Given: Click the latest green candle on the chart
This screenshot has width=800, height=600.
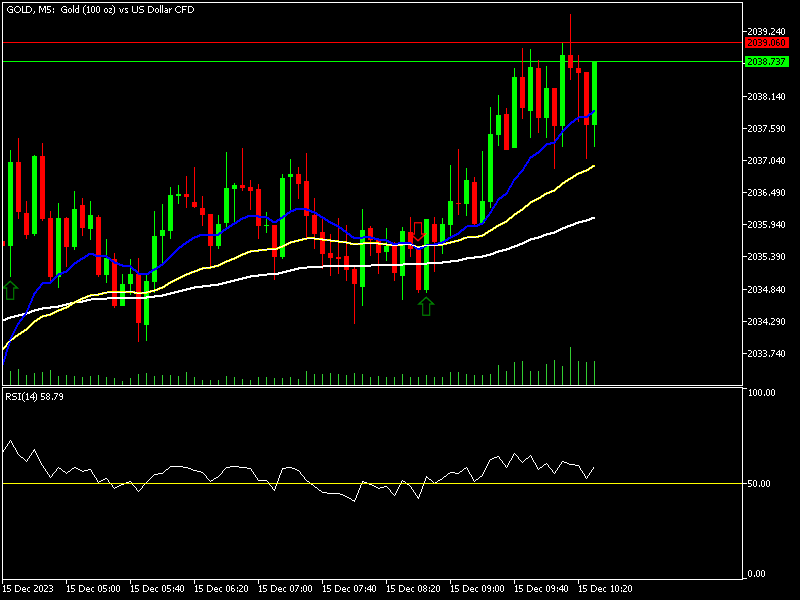Looking at the screenshot, I should pyautogui.click(x=595, y=93).
